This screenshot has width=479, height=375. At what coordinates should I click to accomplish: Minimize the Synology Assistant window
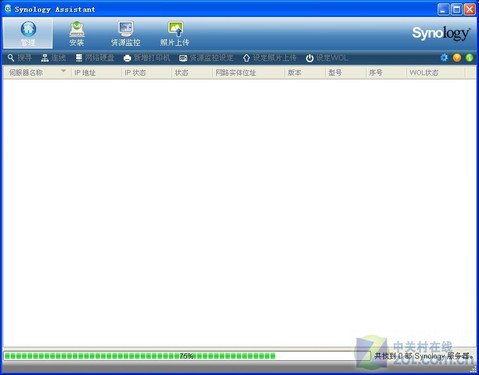coord(443,9)
